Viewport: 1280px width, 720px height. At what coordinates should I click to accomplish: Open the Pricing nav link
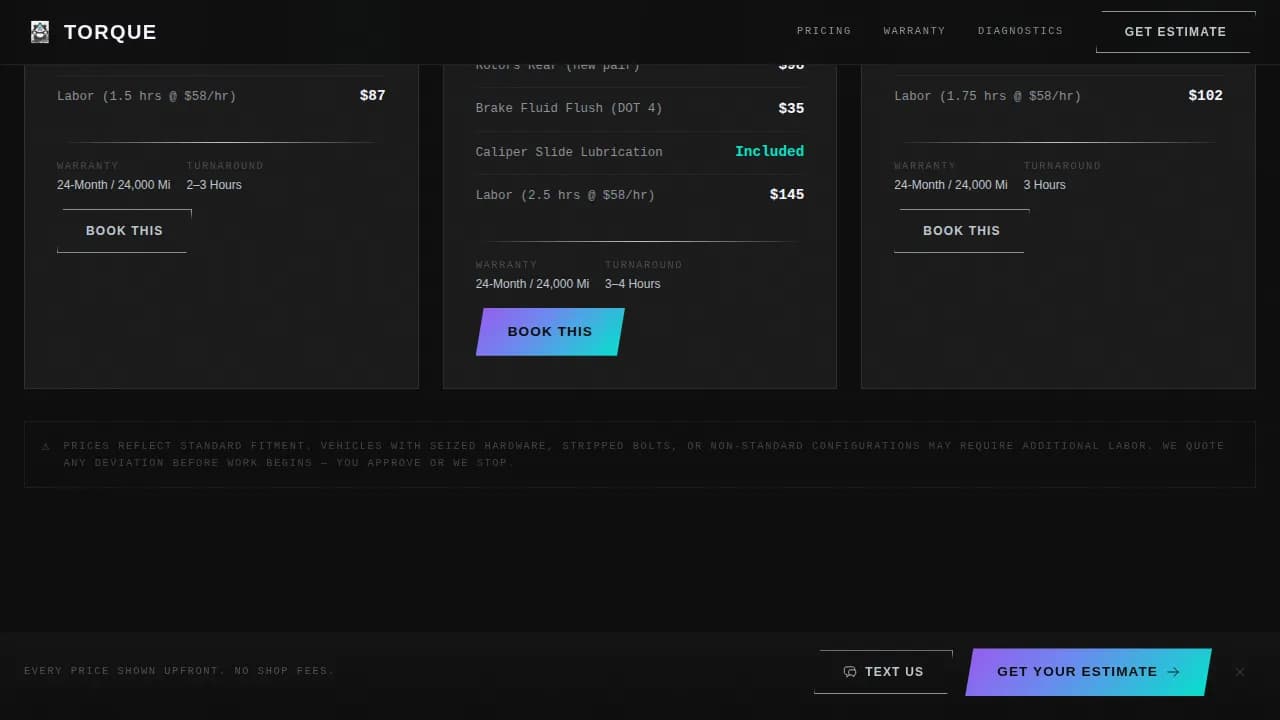coord(824,31)
